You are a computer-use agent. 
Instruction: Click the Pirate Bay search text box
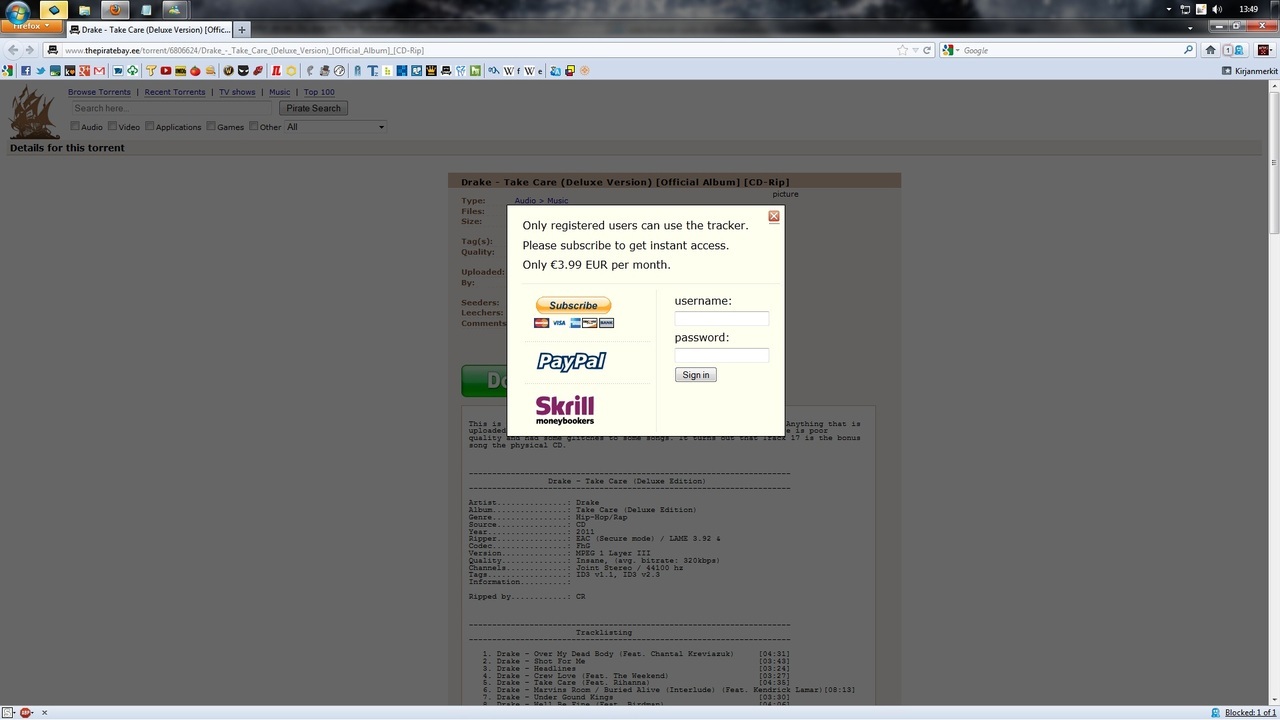(x=171, y=108)
